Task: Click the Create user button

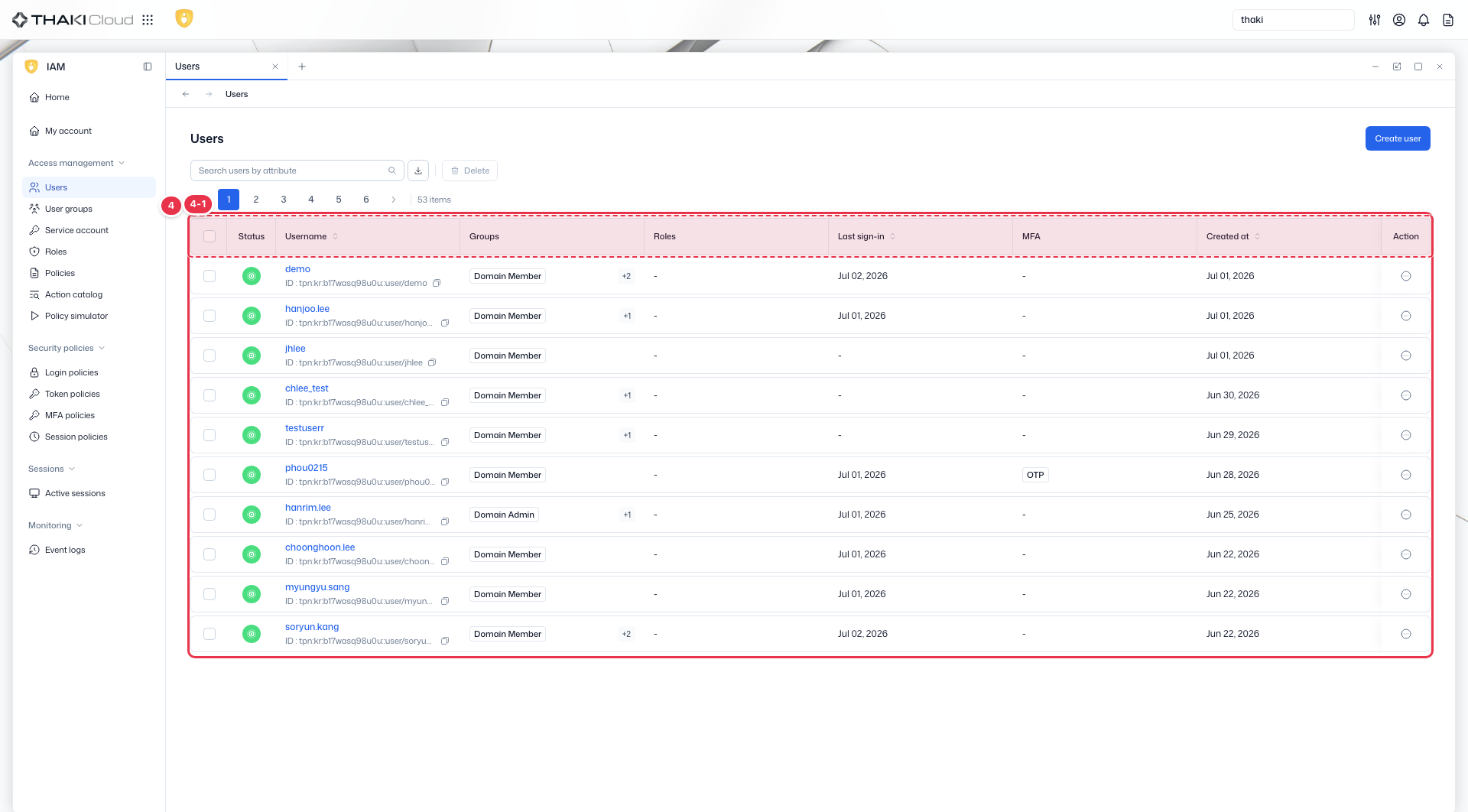Action: 1398,138
